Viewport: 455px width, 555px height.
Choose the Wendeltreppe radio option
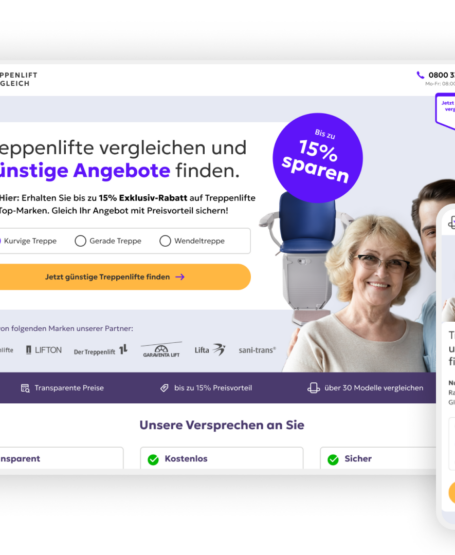pos(192,241)
